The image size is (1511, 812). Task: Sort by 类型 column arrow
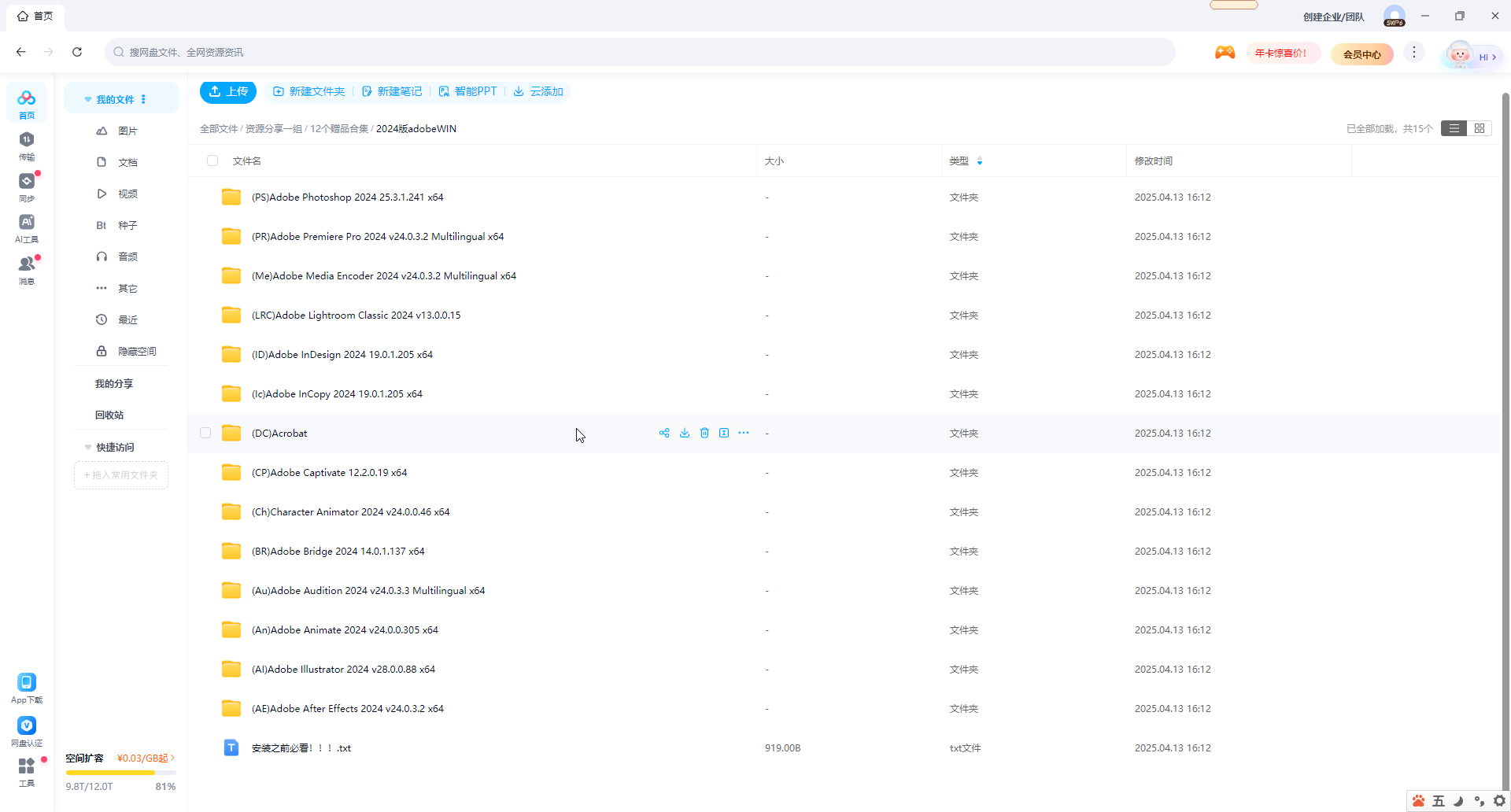coord(980,161)
